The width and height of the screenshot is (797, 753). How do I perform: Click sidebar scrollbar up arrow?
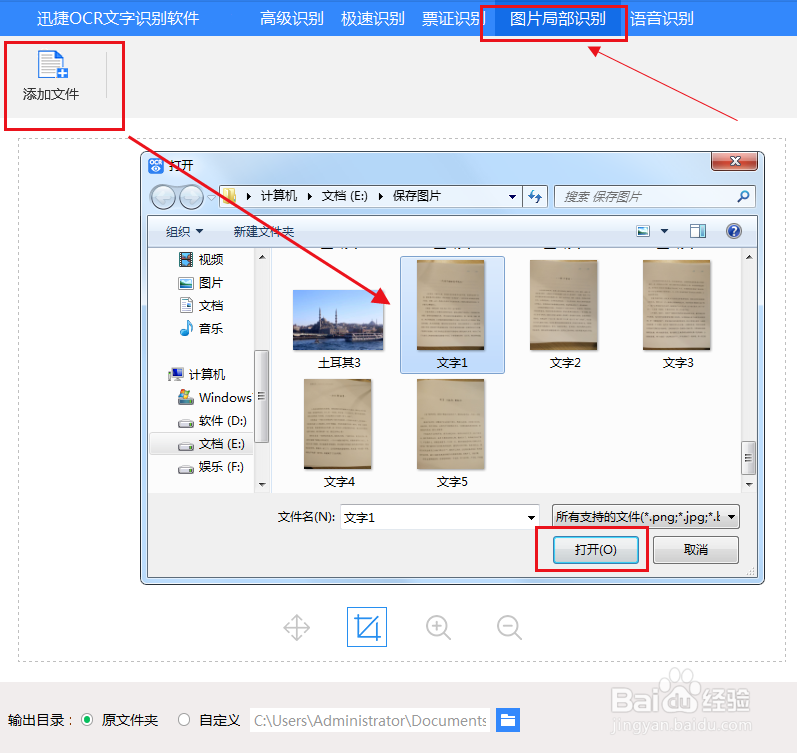[262, 257]
